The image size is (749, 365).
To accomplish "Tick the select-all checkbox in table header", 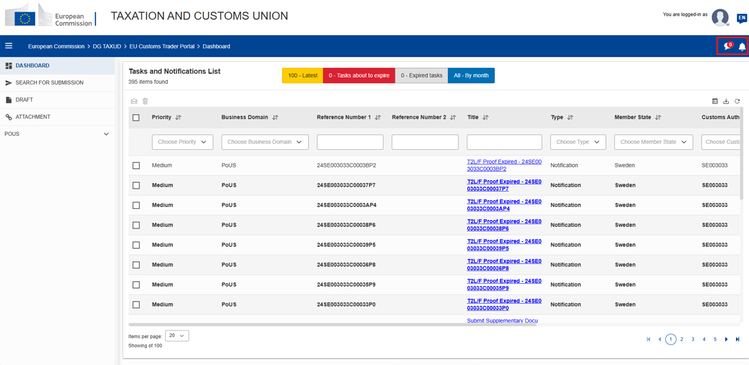I will click(136, 118).
